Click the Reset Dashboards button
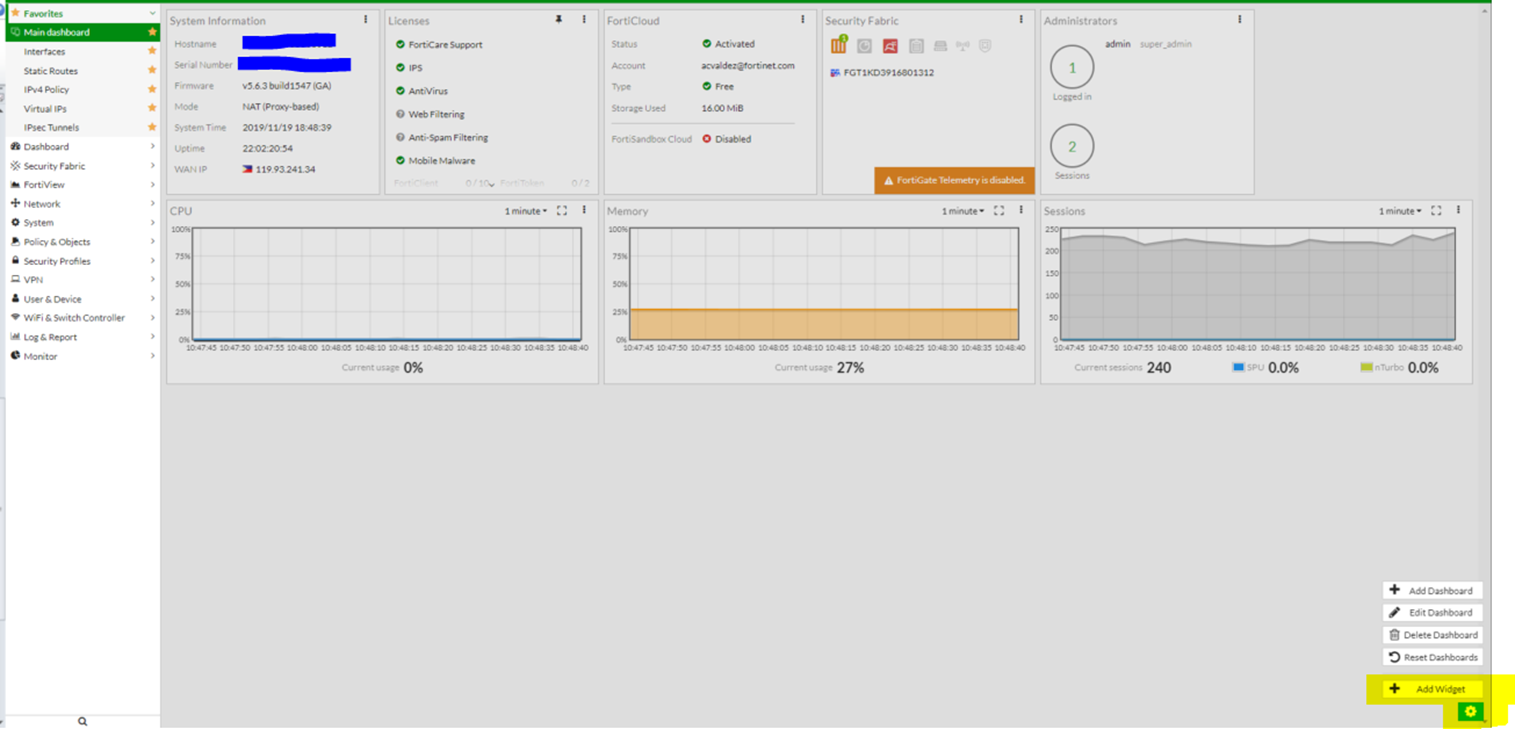The height and width of the screenshot is (729, 1515). coord(1432,657)
